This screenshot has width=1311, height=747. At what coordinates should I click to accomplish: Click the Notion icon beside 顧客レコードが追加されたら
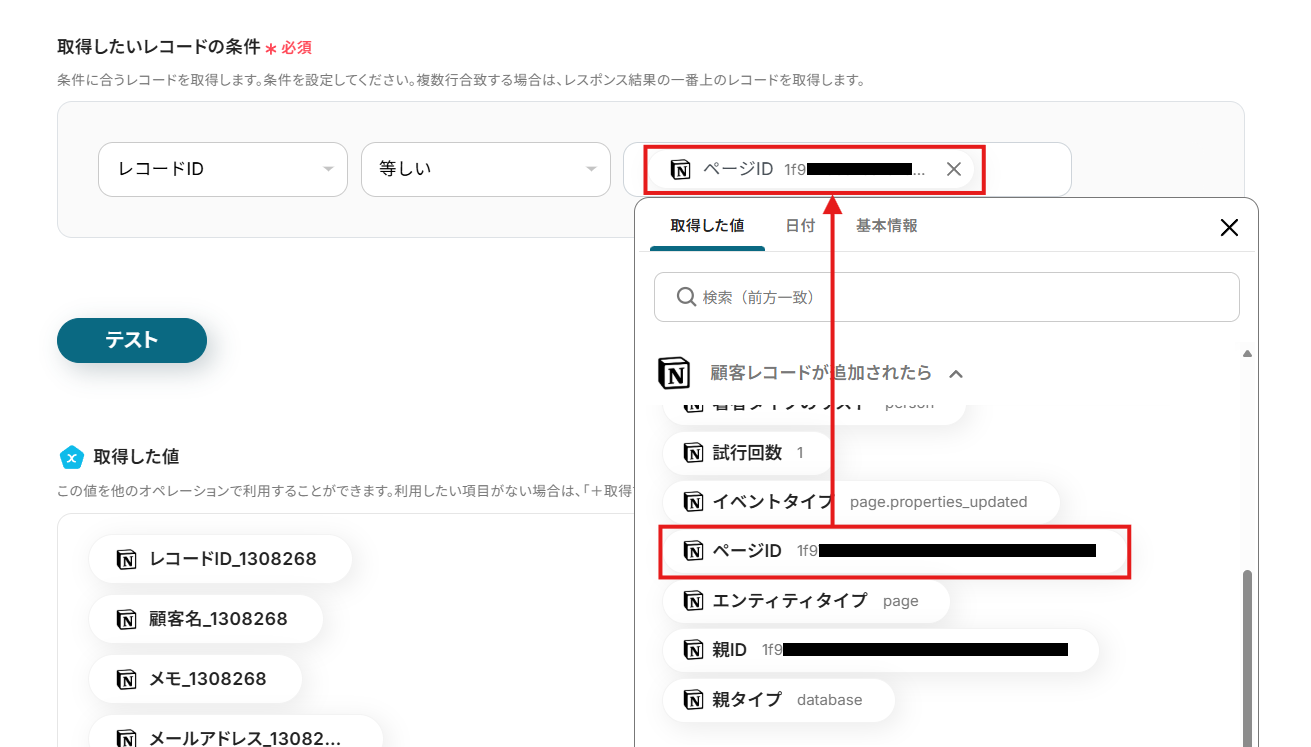pos(675,373)
